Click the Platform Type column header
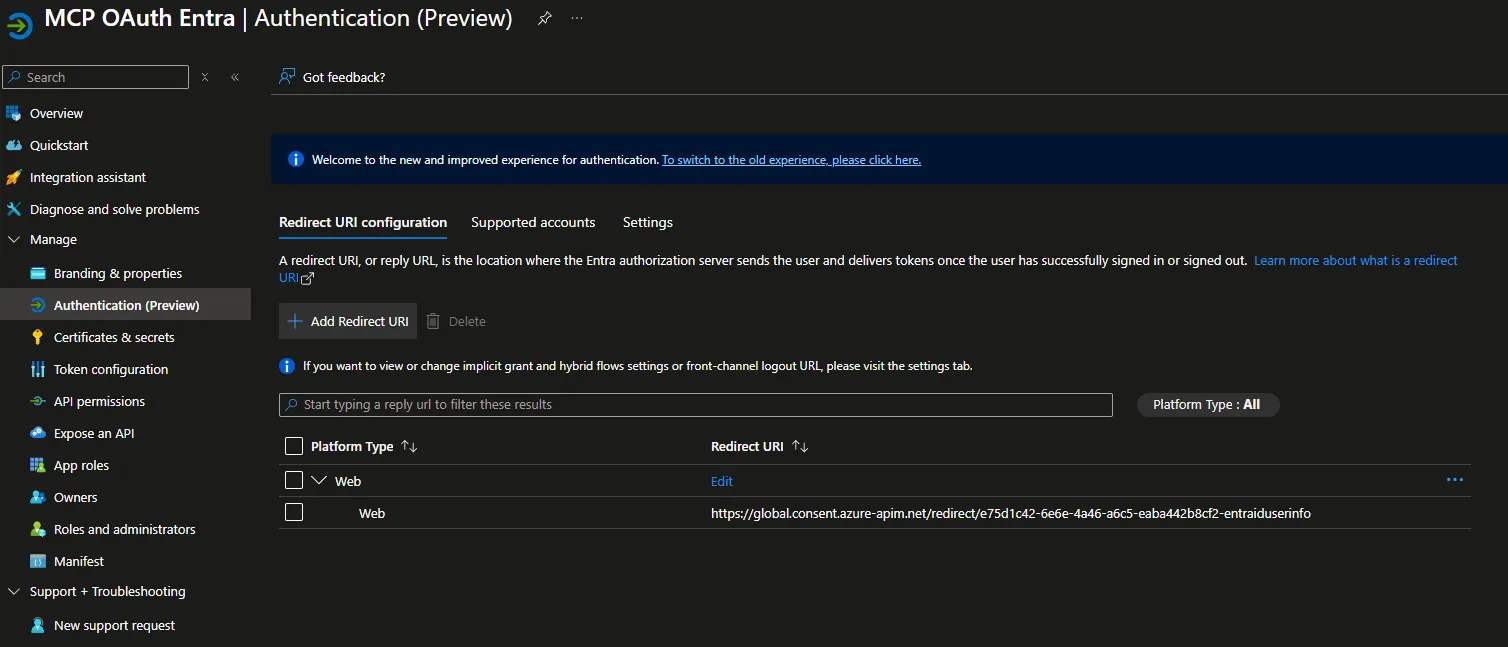Screen dimensions: 1508x647 [352, 446]
